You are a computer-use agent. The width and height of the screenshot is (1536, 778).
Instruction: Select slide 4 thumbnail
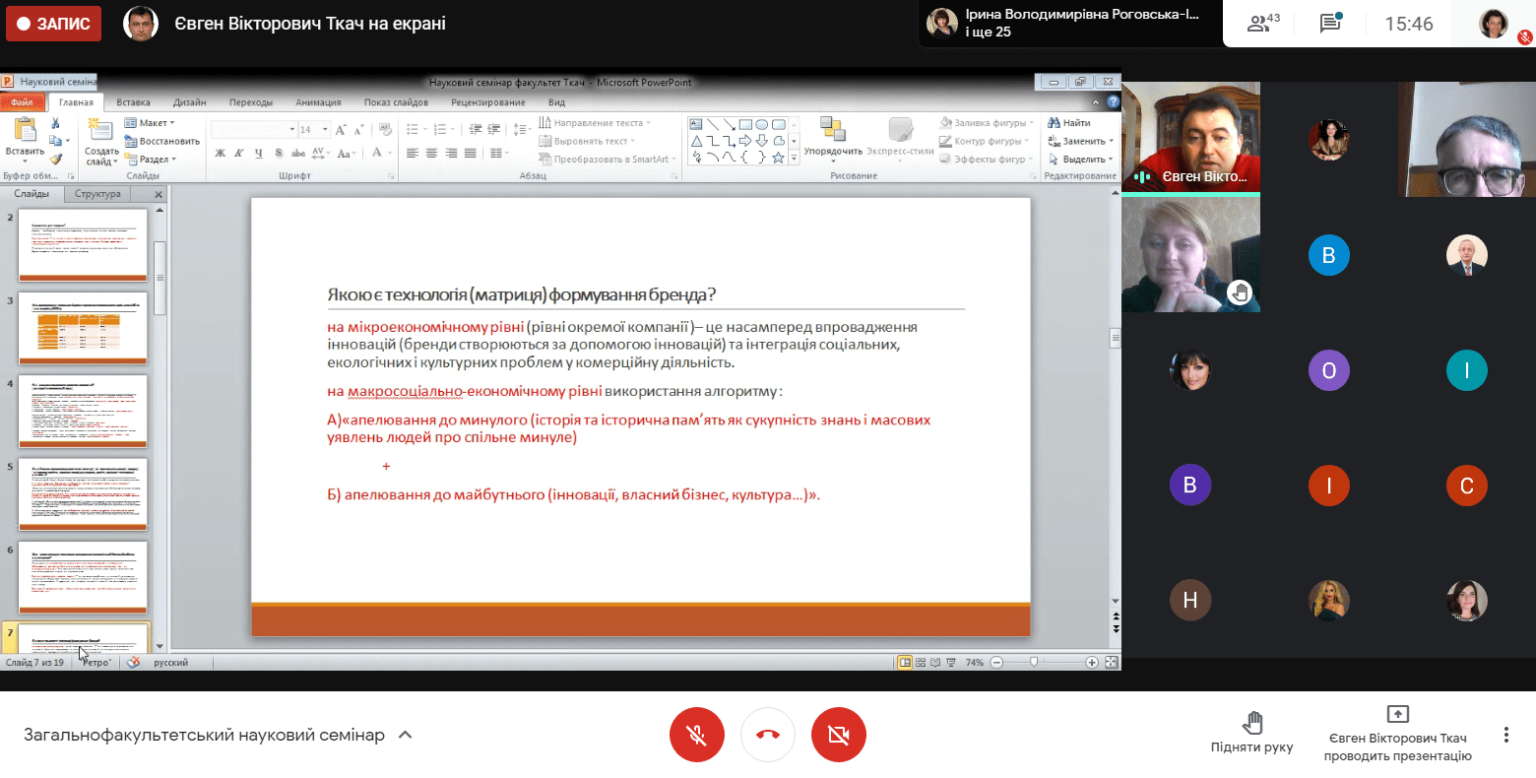click(83, 411)
